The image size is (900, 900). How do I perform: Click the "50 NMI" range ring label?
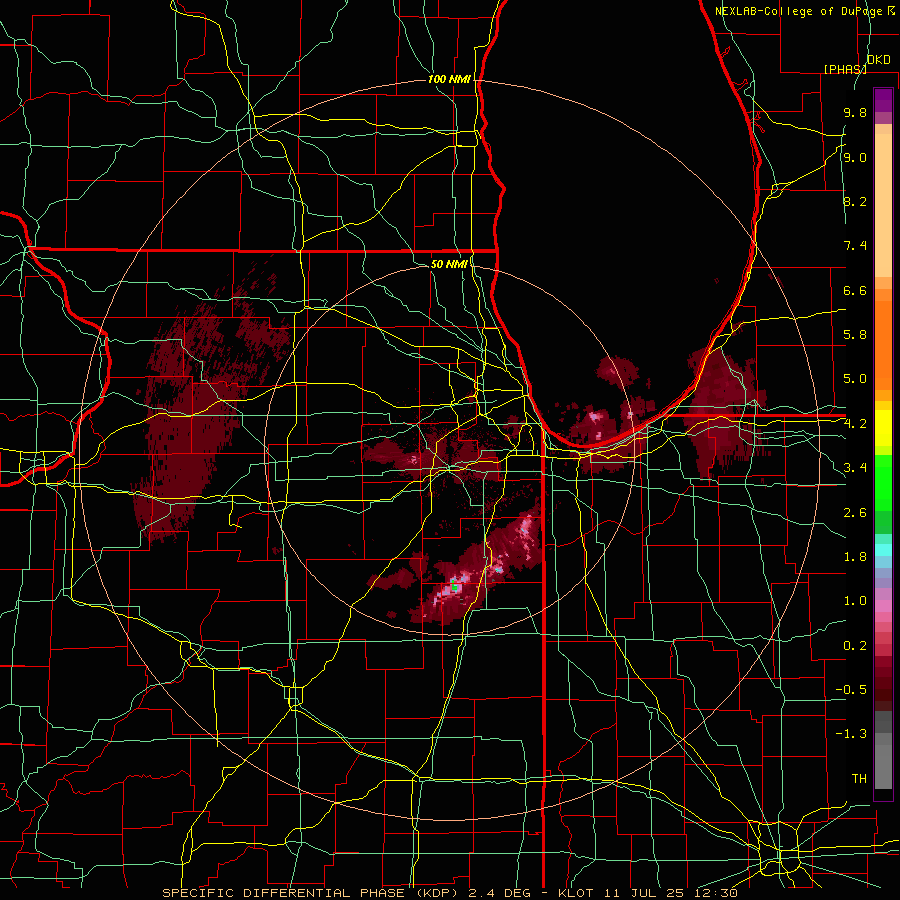tap(449, 264)
